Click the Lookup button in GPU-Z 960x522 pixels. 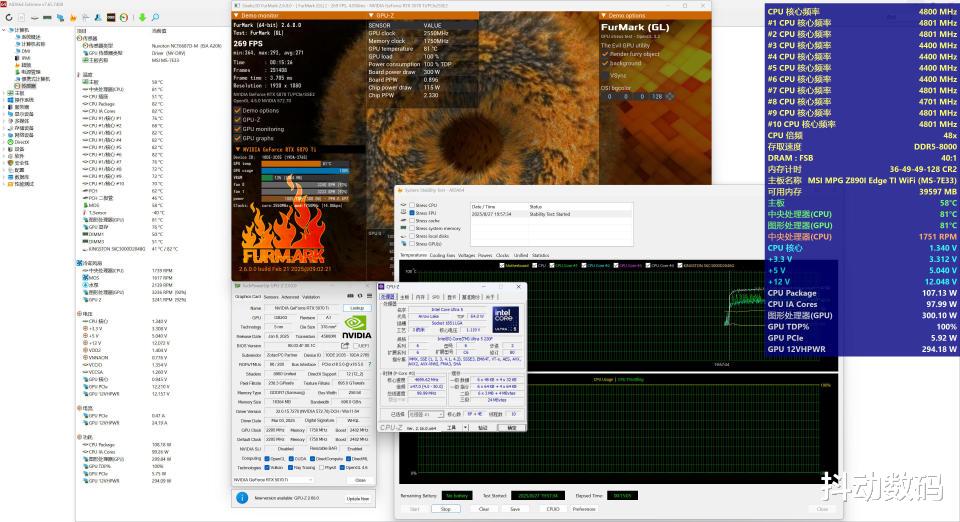(357, 308)
